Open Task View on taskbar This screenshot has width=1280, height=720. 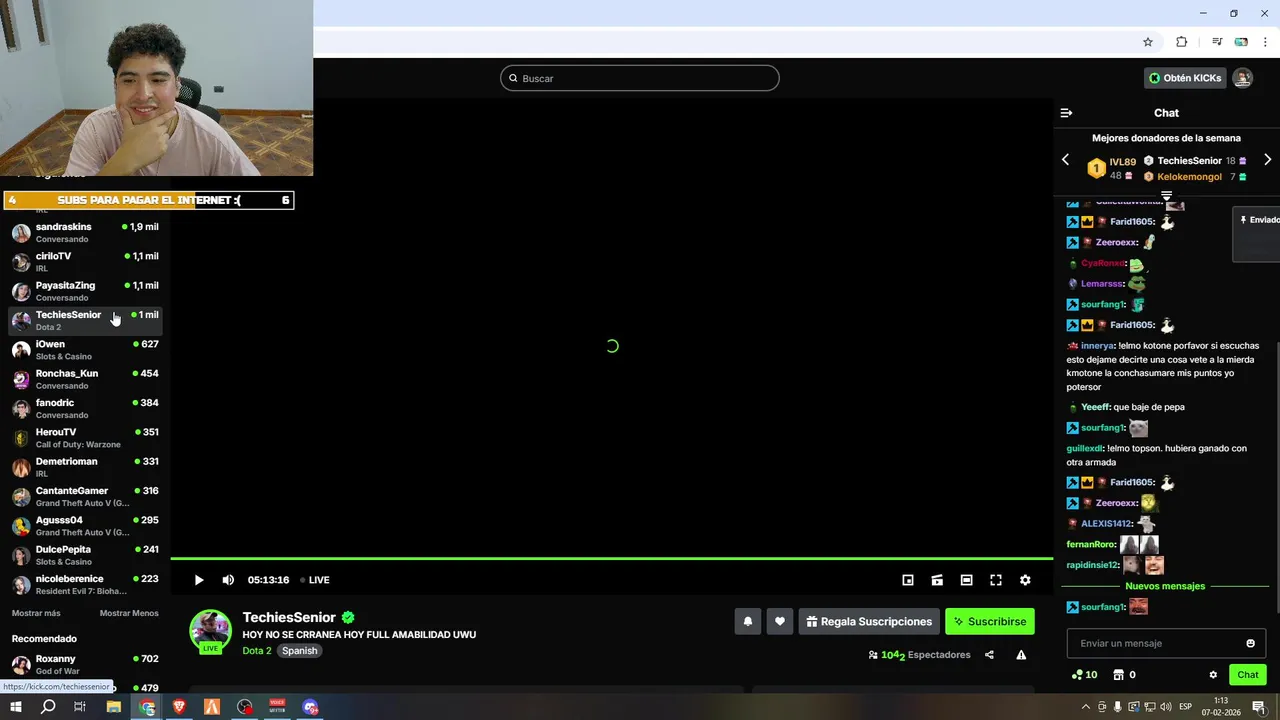tap(80, 707)
